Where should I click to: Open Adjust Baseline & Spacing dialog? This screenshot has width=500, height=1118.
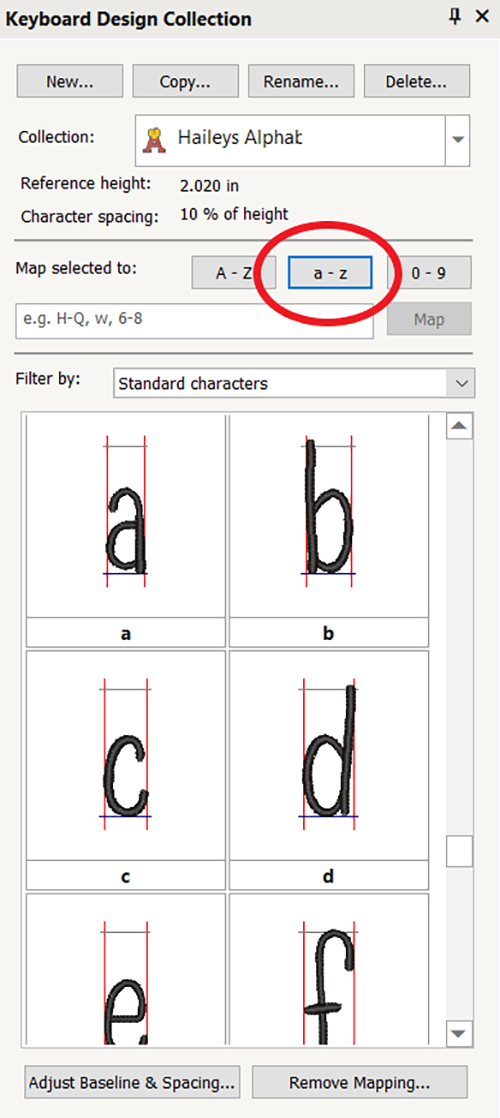point(132,1082)
